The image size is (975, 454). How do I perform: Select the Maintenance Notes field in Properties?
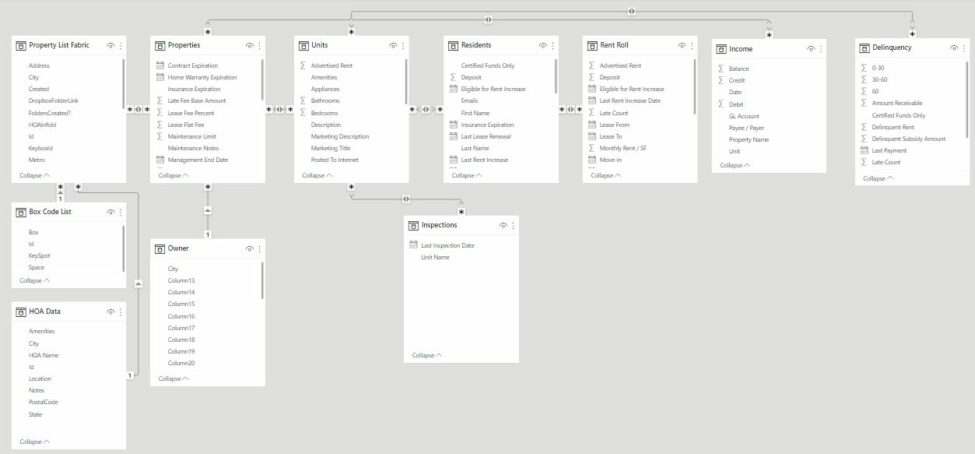(x=193, y=148)
